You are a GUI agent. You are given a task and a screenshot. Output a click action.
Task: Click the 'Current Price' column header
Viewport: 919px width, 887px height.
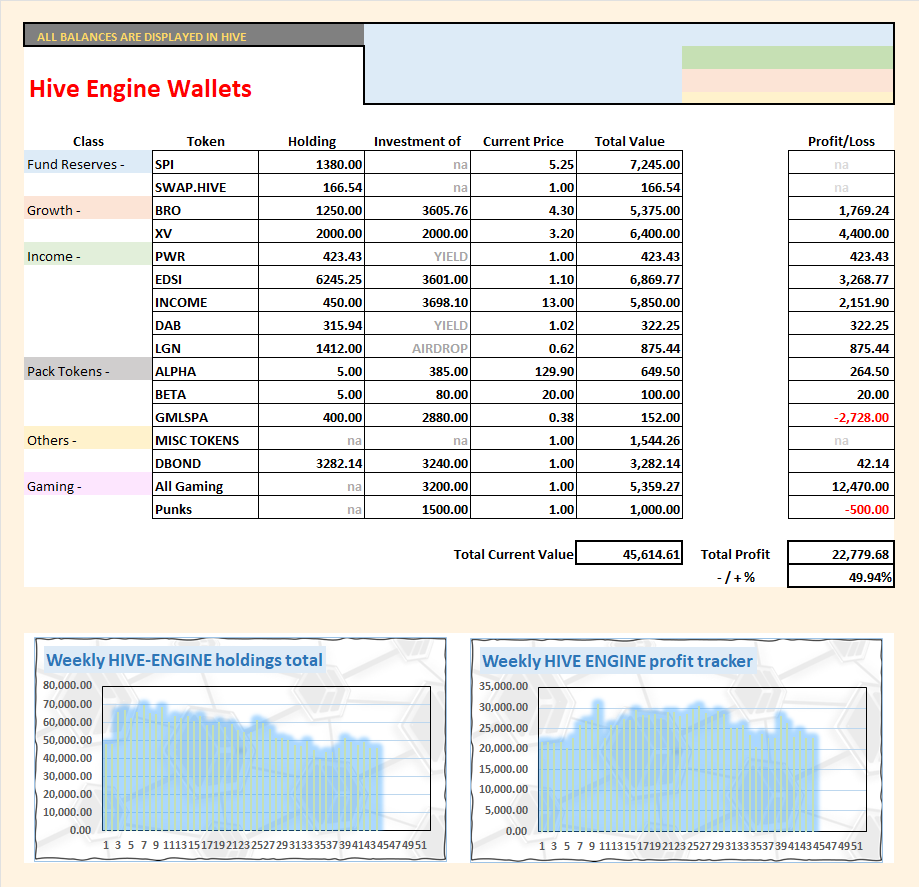tap(523, 141)
